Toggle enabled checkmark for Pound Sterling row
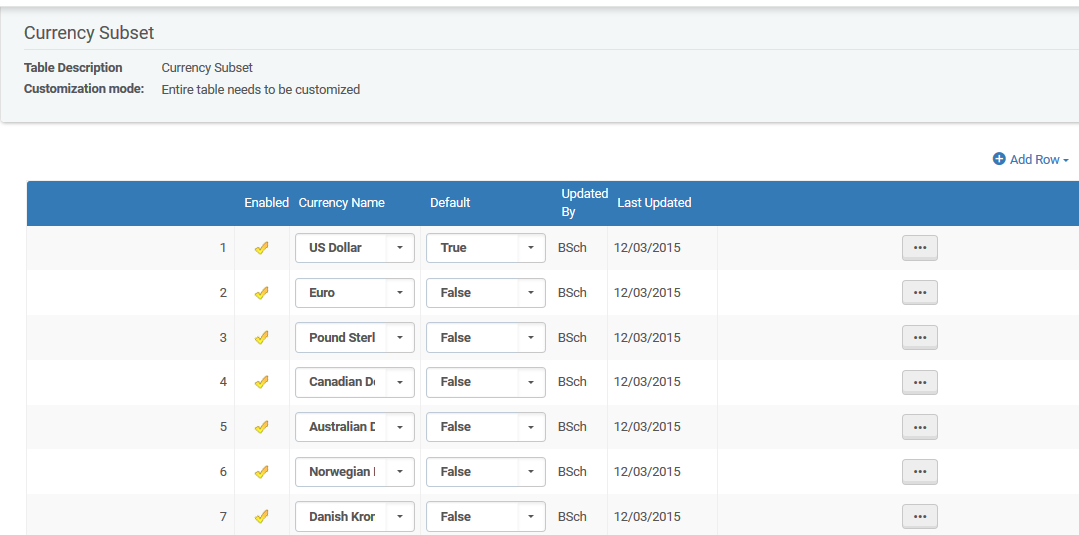Viewport: 1079px width, 535px height. (x=262, y=338)
